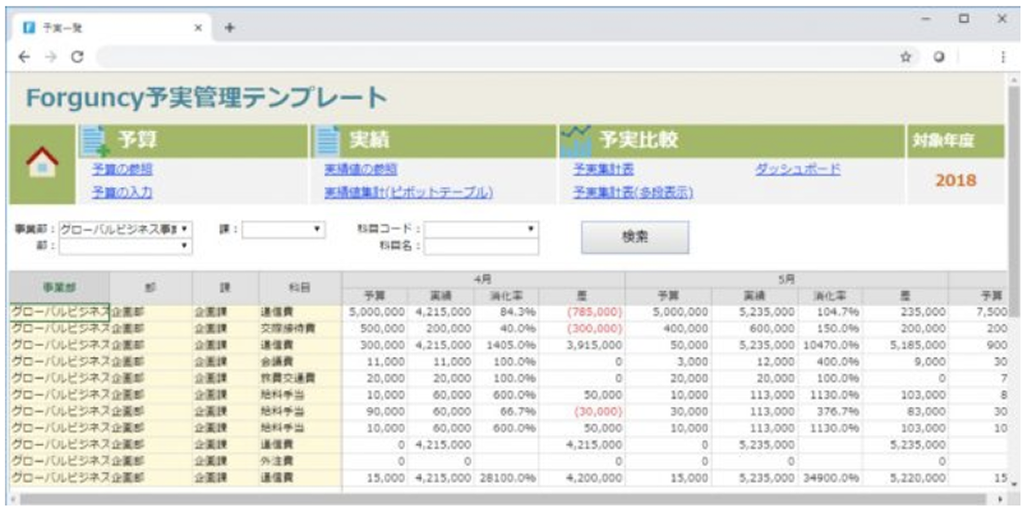Click the 4,200,000 cell

pyautogui.click(x=582, y=478)
